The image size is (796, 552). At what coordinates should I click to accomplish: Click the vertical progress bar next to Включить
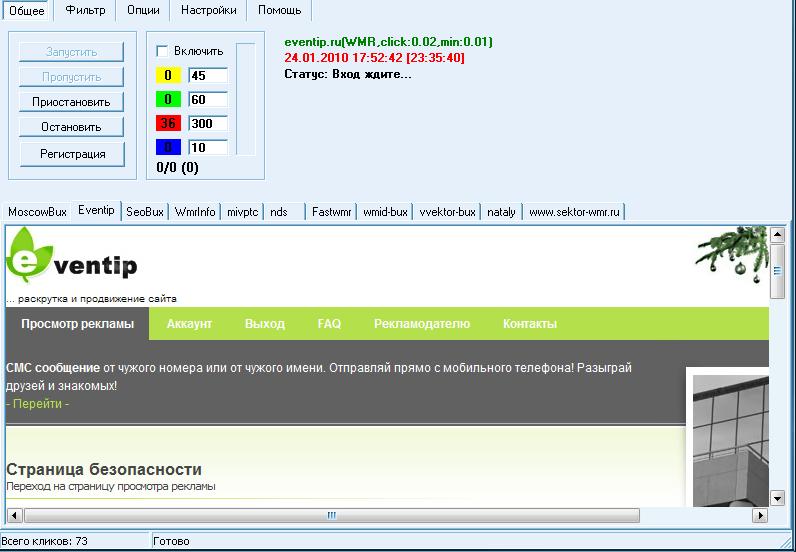(x=246, y=99)
